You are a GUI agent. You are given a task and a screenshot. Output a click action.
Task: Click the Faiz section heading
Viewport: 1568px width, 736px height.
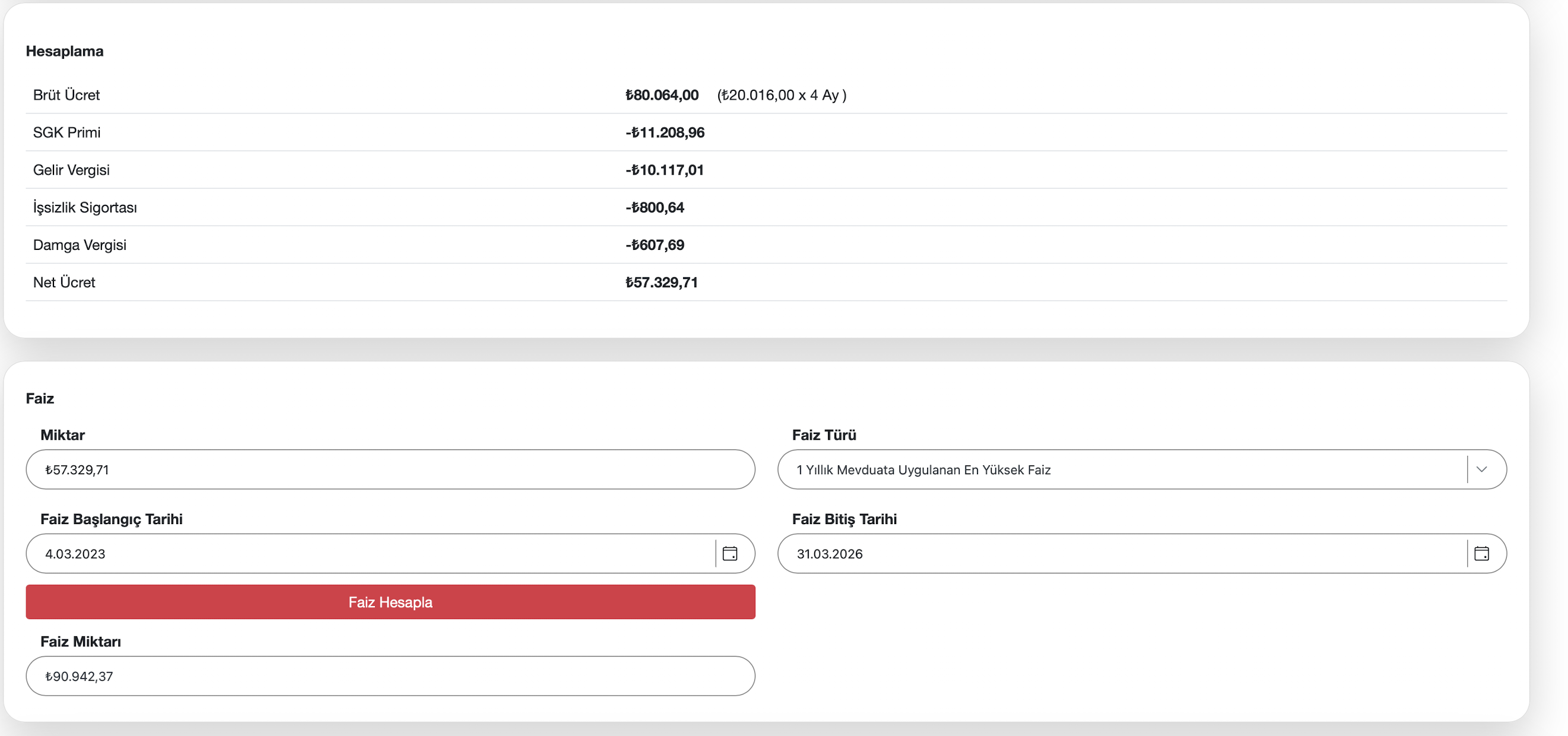[x=40, y=398]
